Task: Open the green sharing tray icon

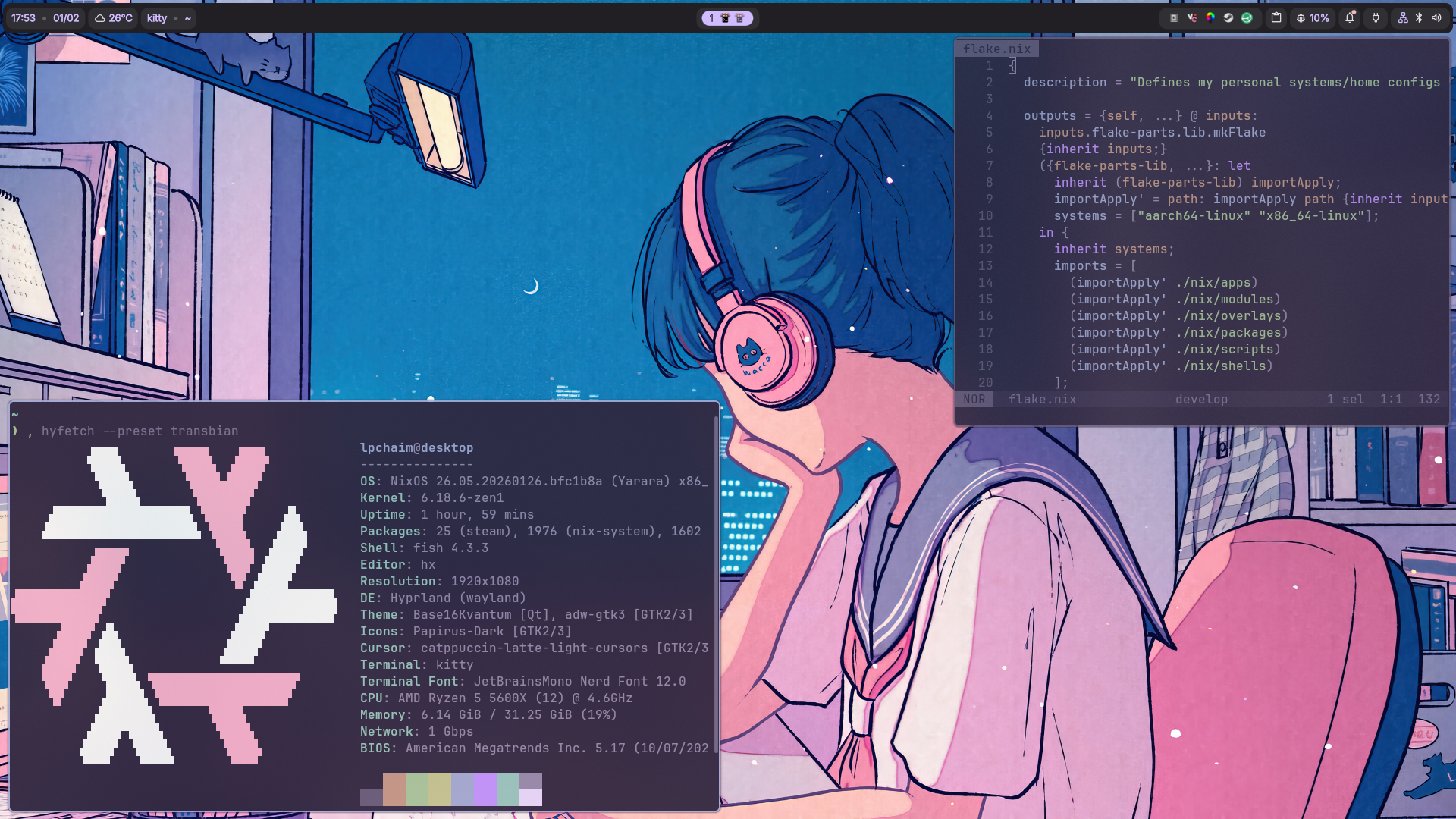Action: [1247, 18]
